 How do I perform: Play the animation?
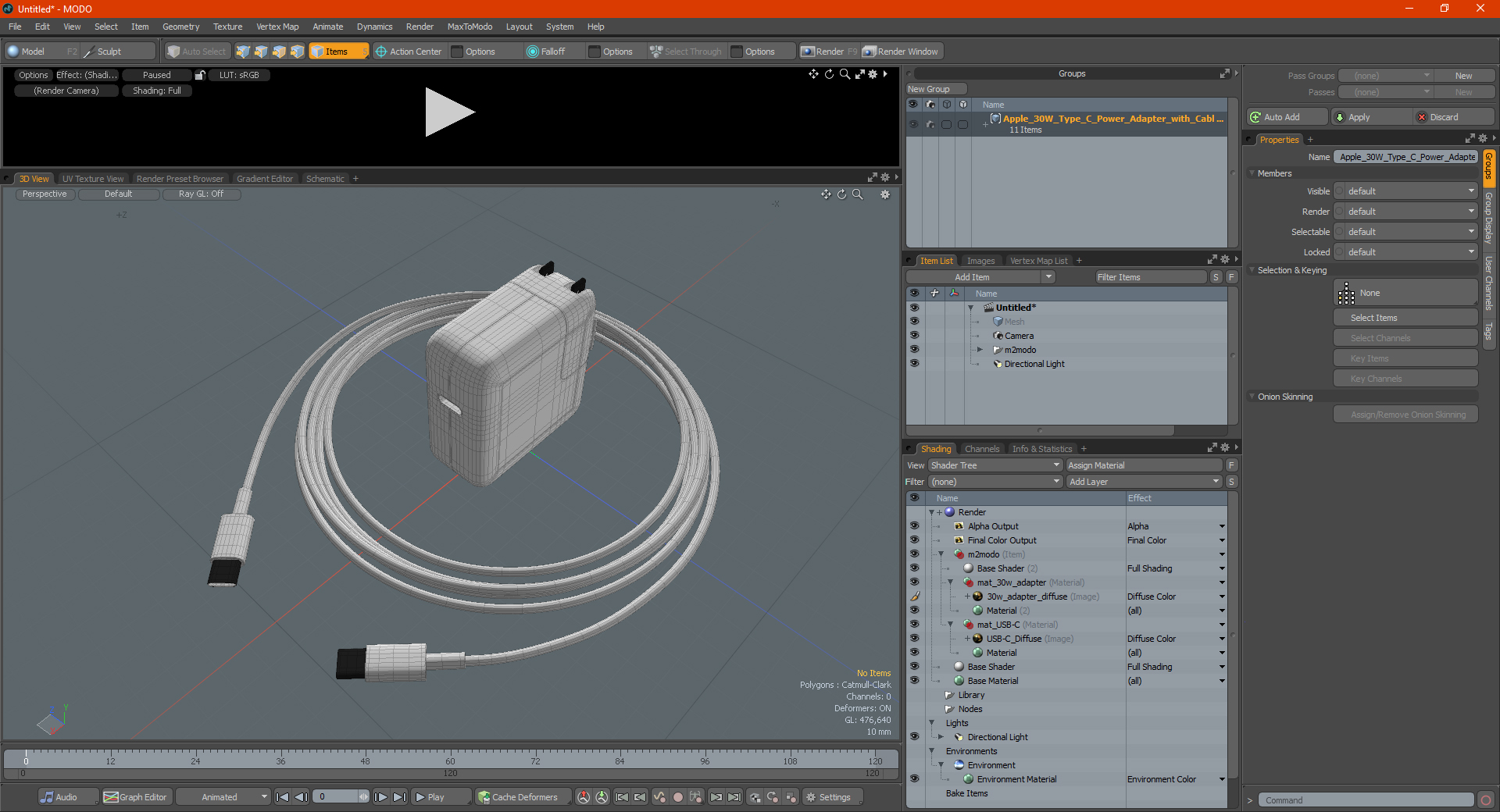coord(440,797)
